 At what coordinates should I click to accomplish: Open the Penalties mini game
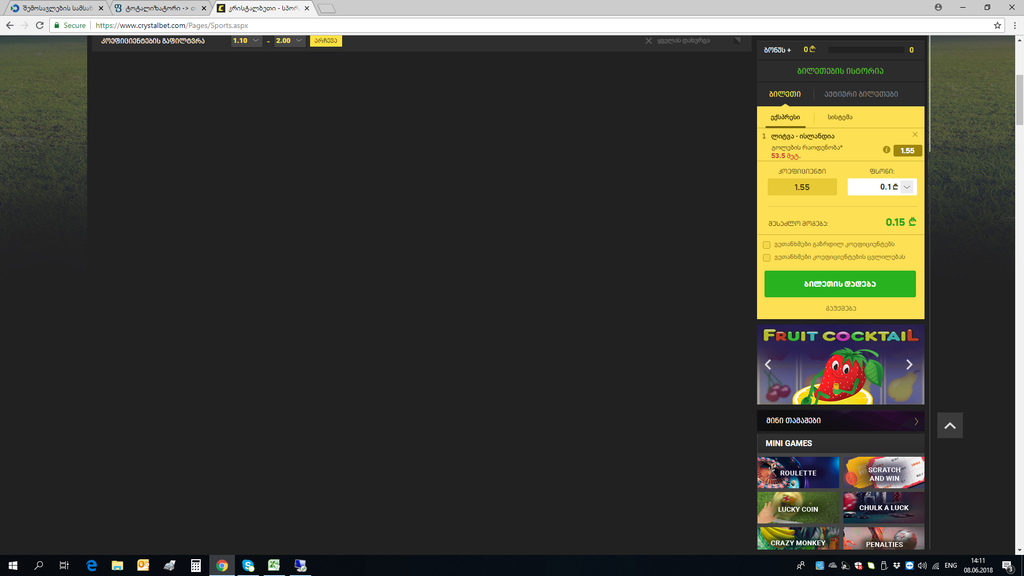[x=884, y=539]
